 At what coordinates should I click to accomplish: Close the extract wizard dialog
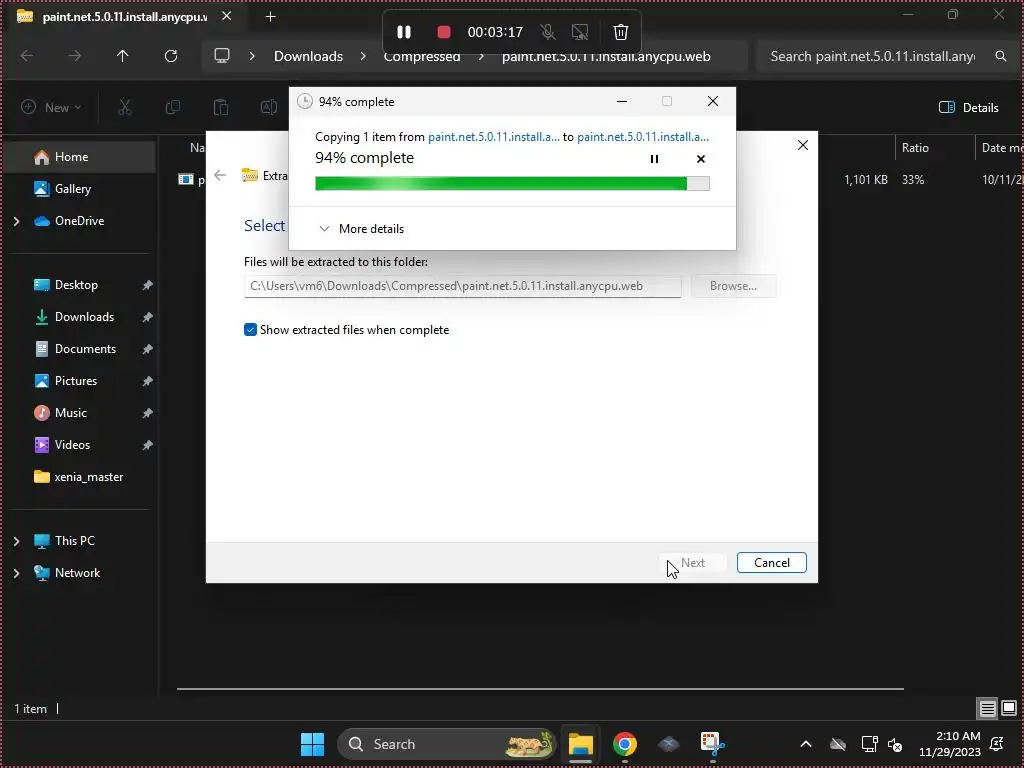(803, 145)
